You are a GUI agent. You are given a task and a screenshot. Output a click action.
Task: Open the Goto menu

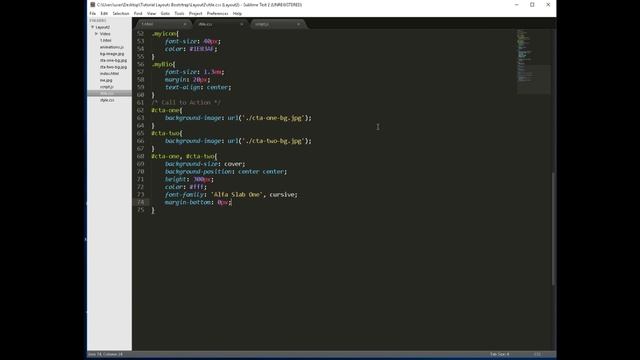(x=165, y=13)
